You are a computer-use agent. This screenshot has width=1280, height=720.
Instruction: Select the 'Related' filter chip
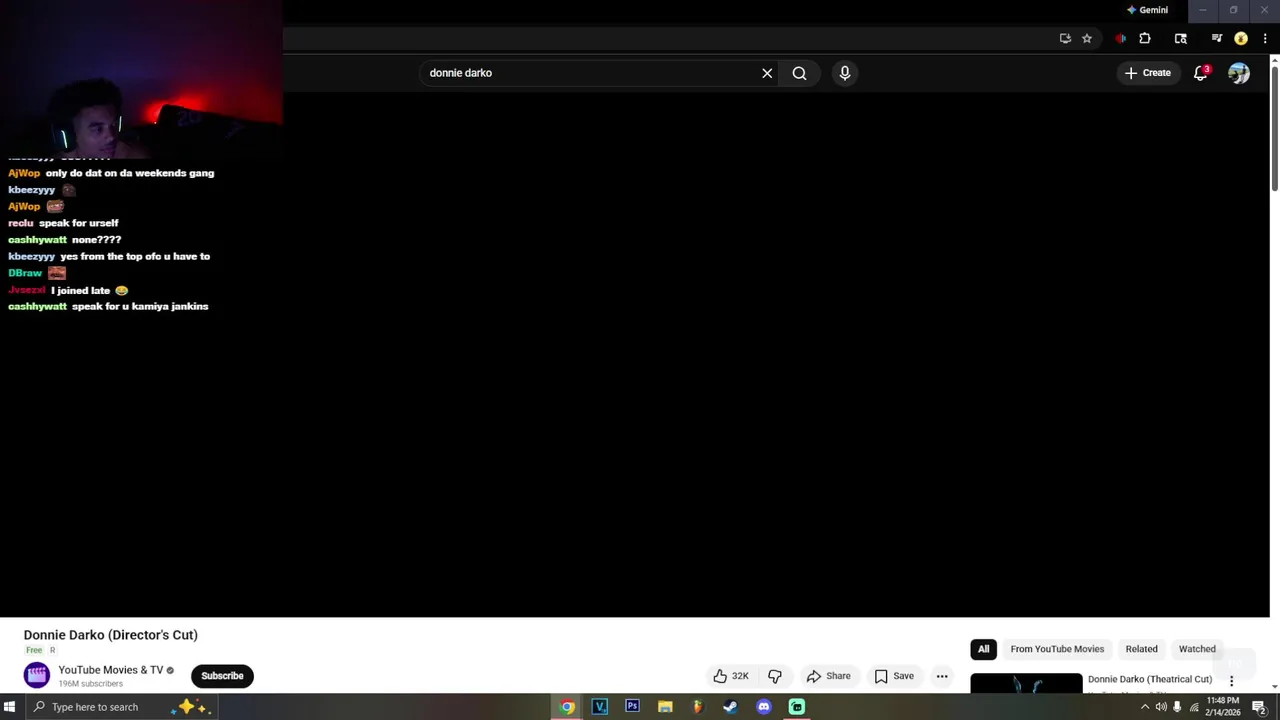[x=1141, y=649]
